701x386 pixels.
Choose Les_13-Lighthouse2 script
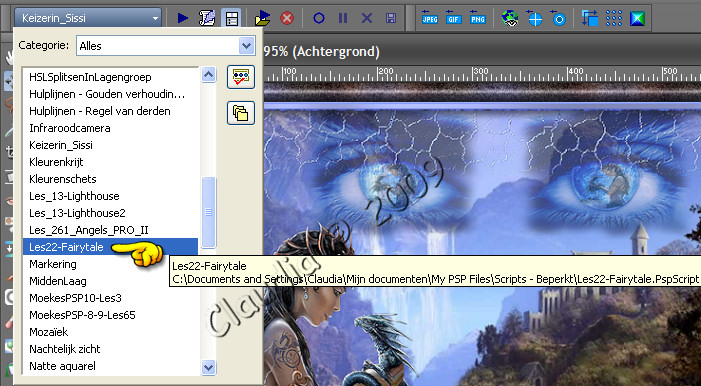click(110, 213)
